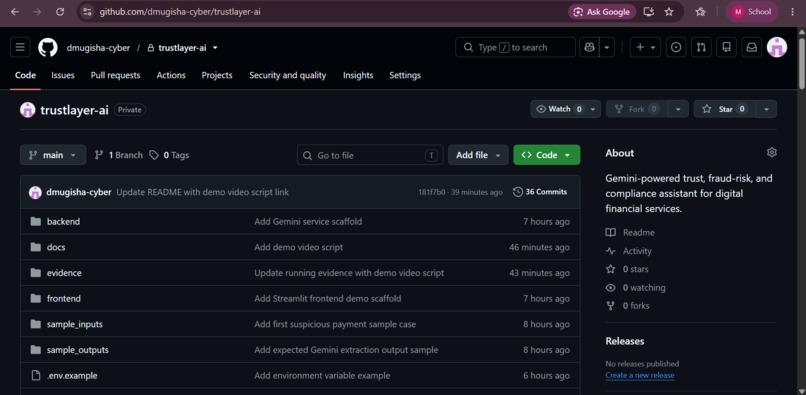
Task: Click Create a new release link
Action: pos(639,375)
